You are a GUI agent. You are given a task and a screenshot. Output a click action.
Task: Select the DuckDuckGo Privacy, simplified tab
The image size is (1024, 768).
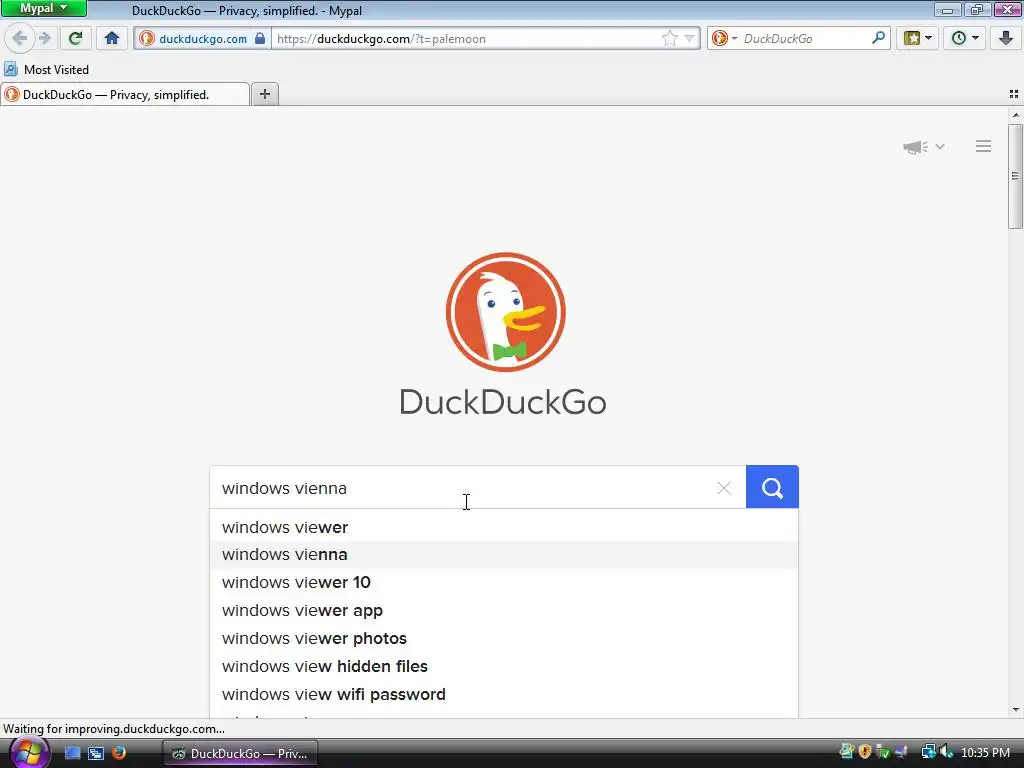(x=125, y=95)
